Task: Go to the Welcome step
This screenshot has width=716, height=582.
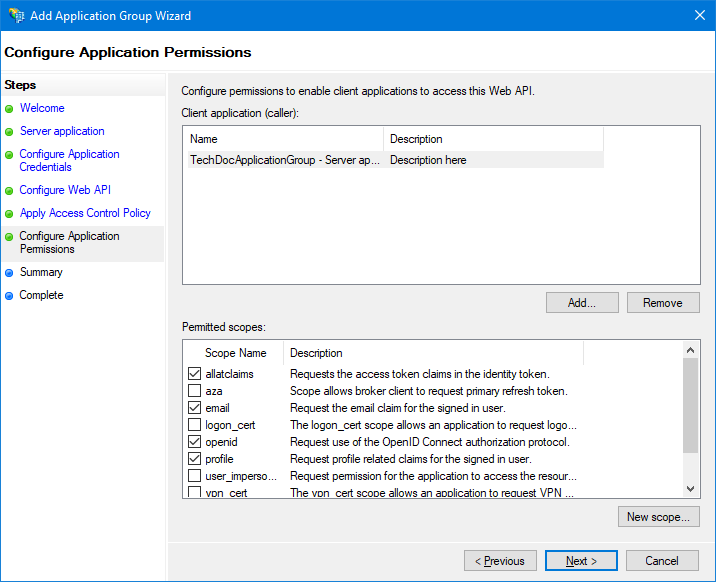Action: point(42,108)
